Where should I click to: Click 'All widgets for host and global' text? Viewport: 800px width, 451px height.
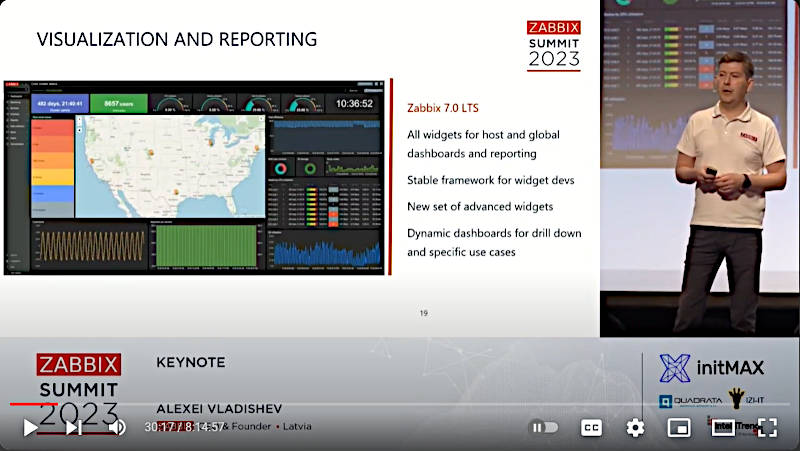click(483, 135)
